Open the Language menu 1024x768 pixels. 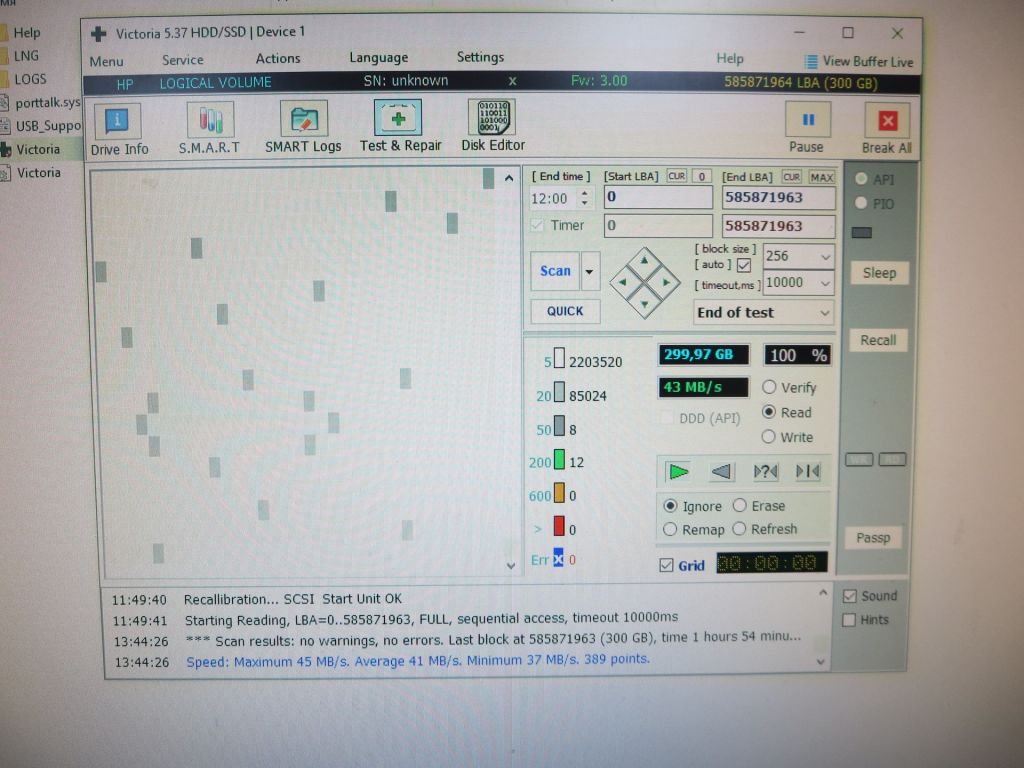(379, 57)
